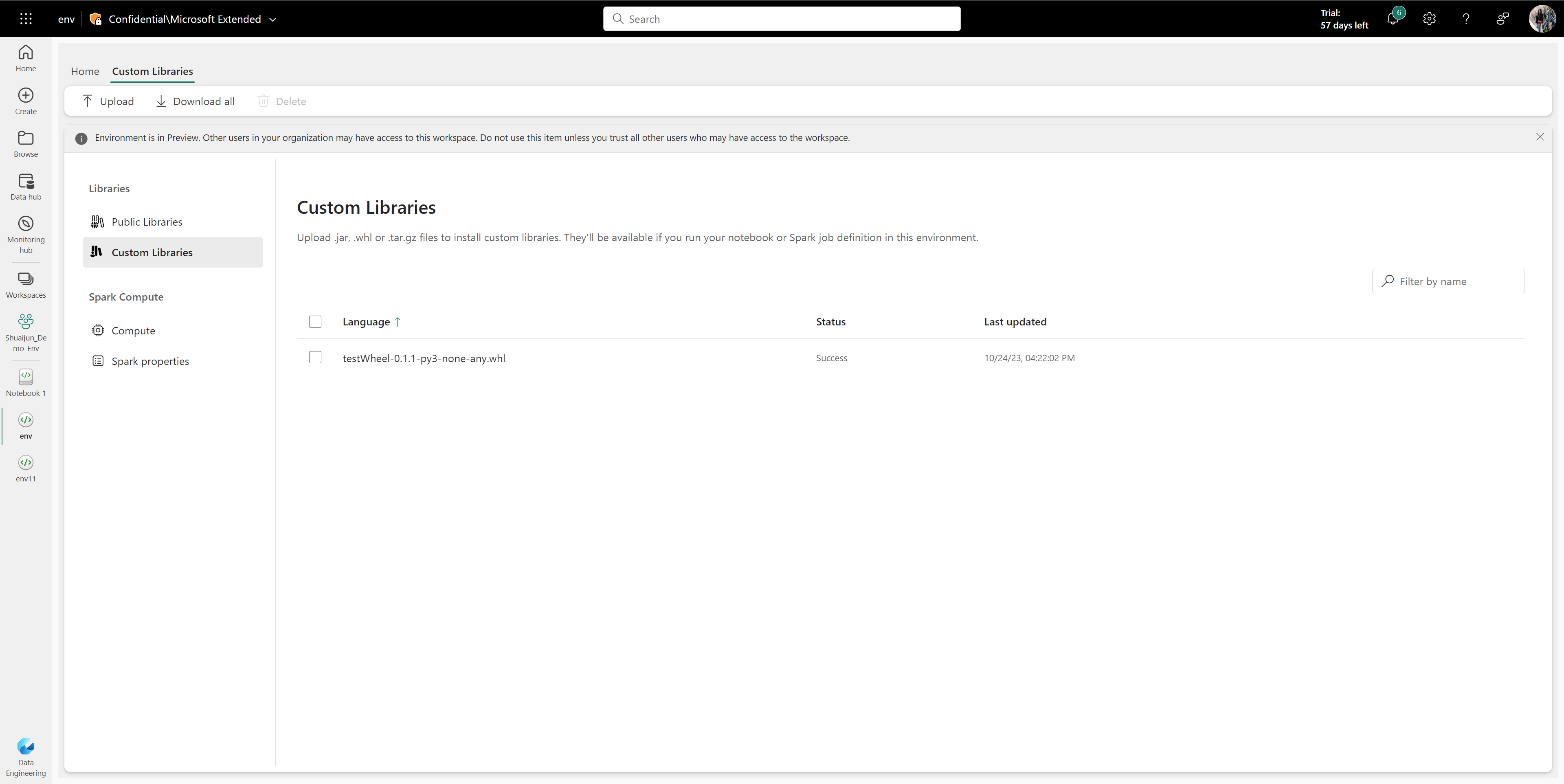1564x784 pixels.
Task: Click the testWheel-0.1.1-py3-none-any.whl file
Action: click(423, 357)
